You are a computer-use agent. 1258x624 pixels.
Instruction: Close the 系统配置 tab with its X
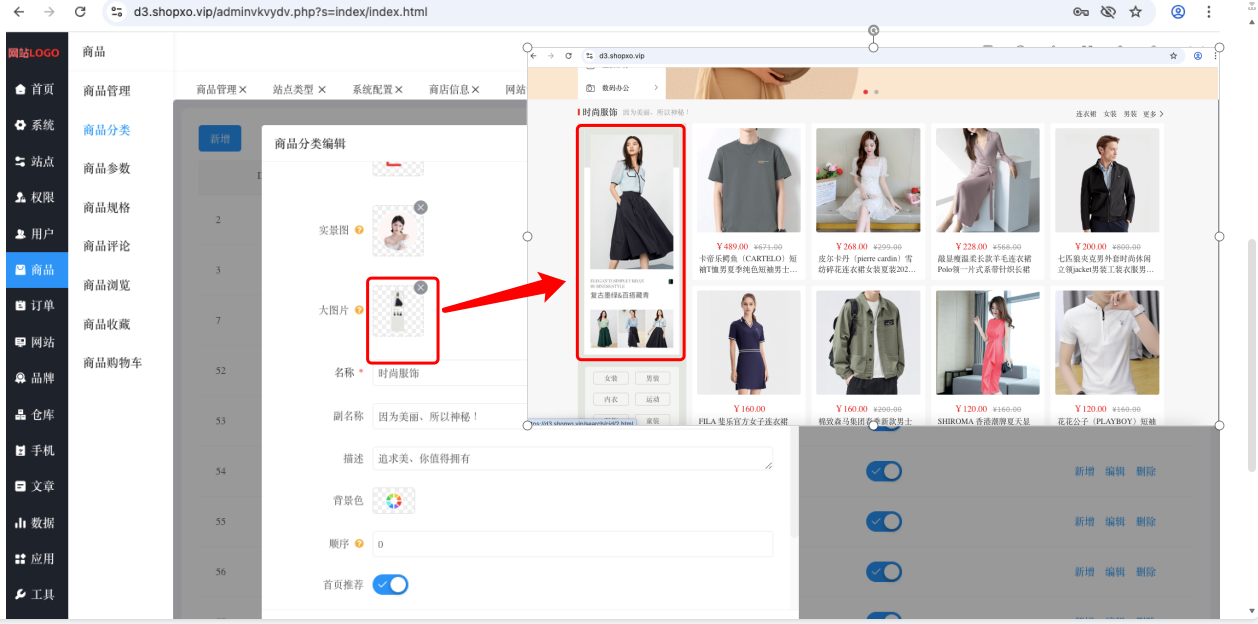[399, 89]
